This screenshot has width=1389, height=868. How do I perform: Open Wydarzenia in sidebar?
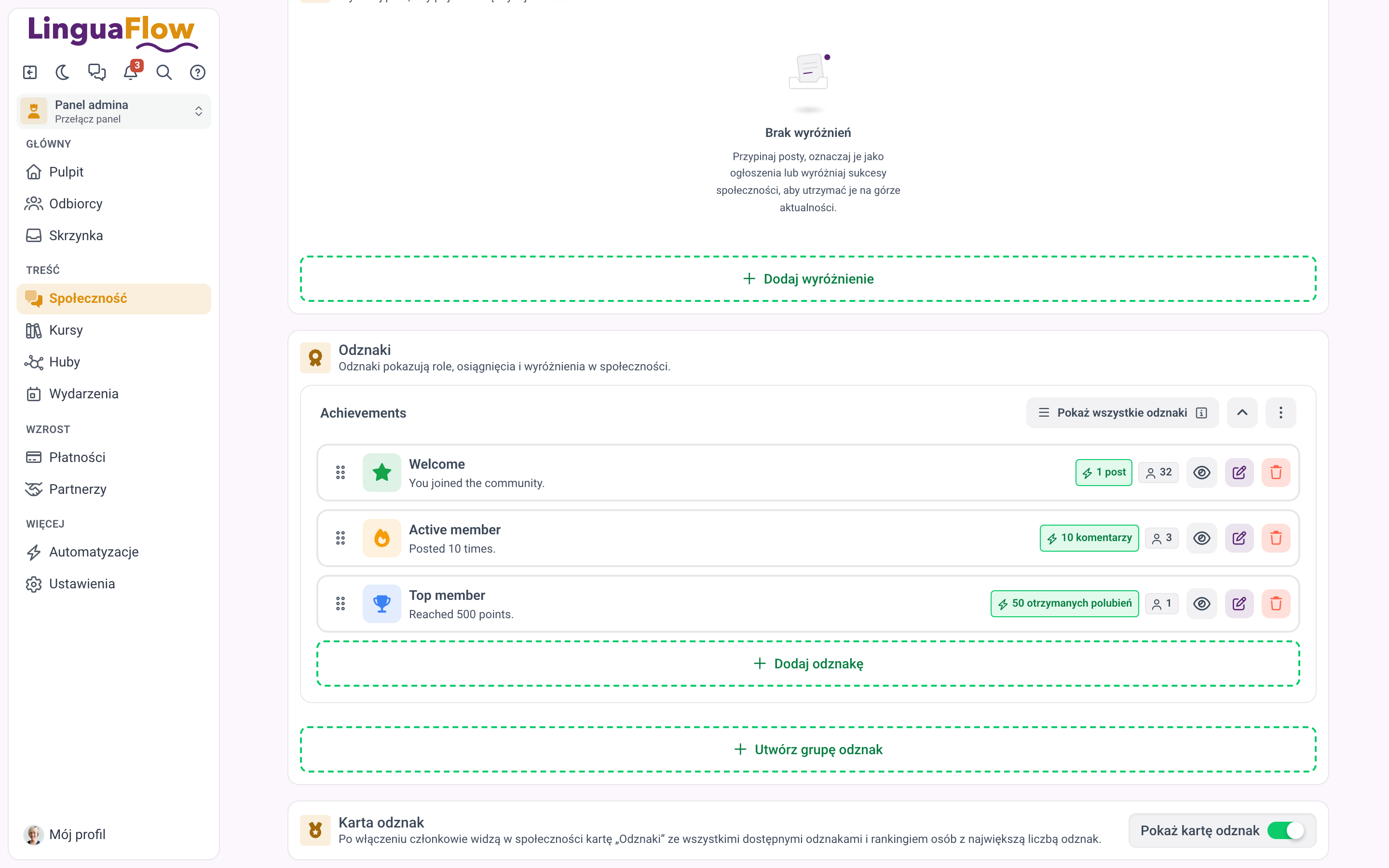tap(114, 394)
